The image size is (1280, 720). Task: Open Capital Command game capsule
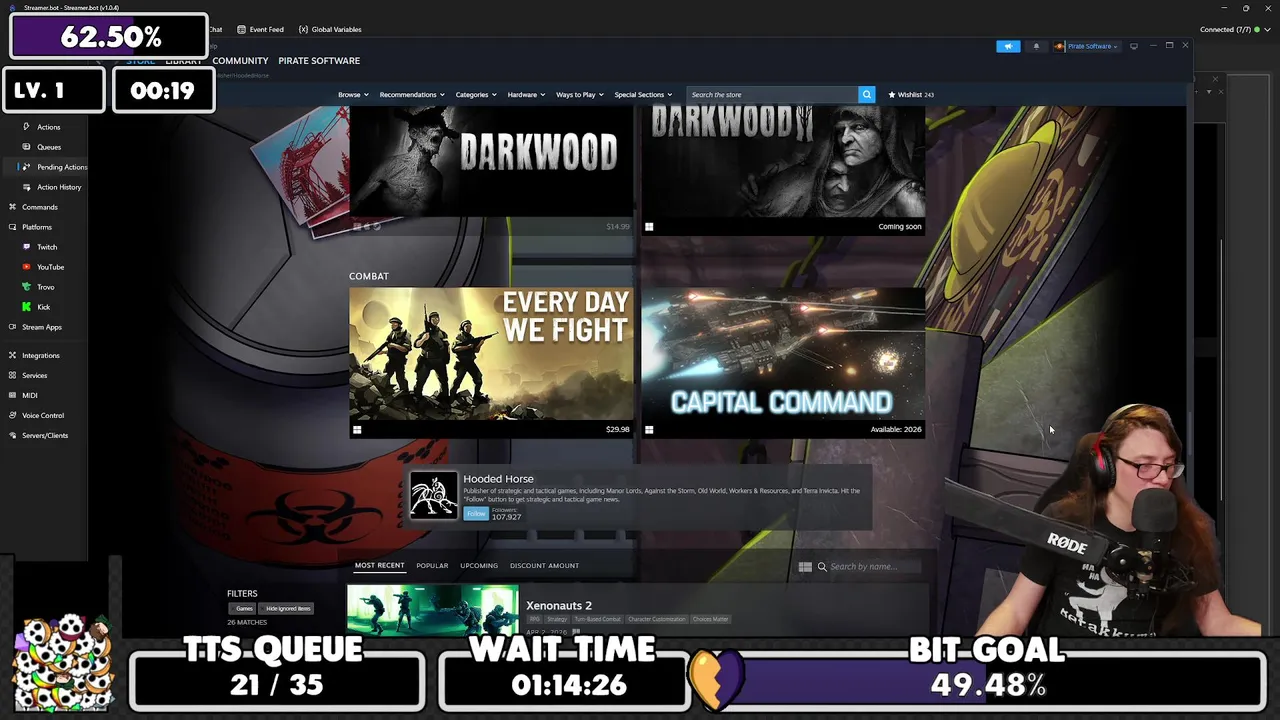[783, 362]
